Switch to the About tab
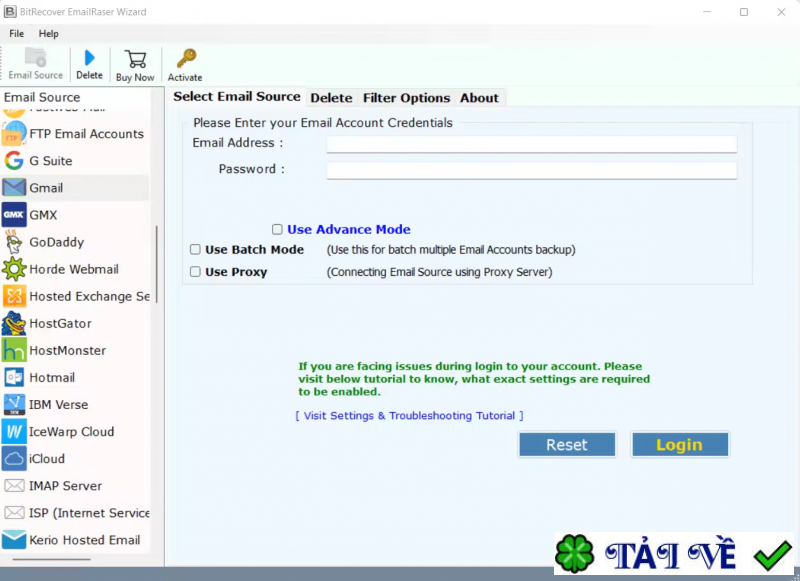 click(479, 97)
